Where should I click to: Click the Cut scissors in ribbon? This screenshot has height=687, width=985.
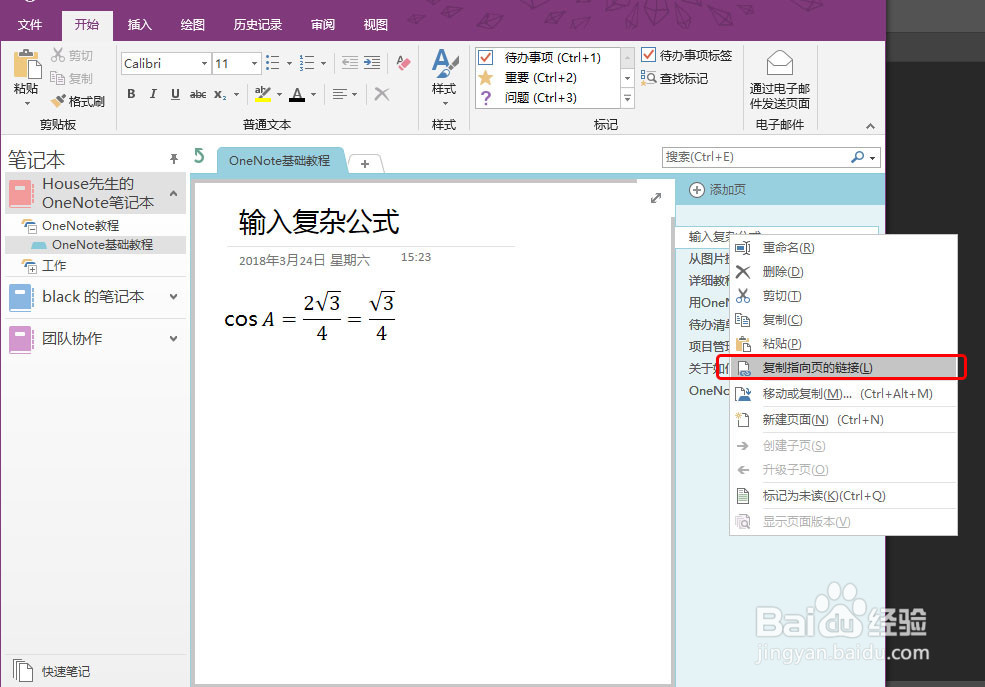pos(58,55)
